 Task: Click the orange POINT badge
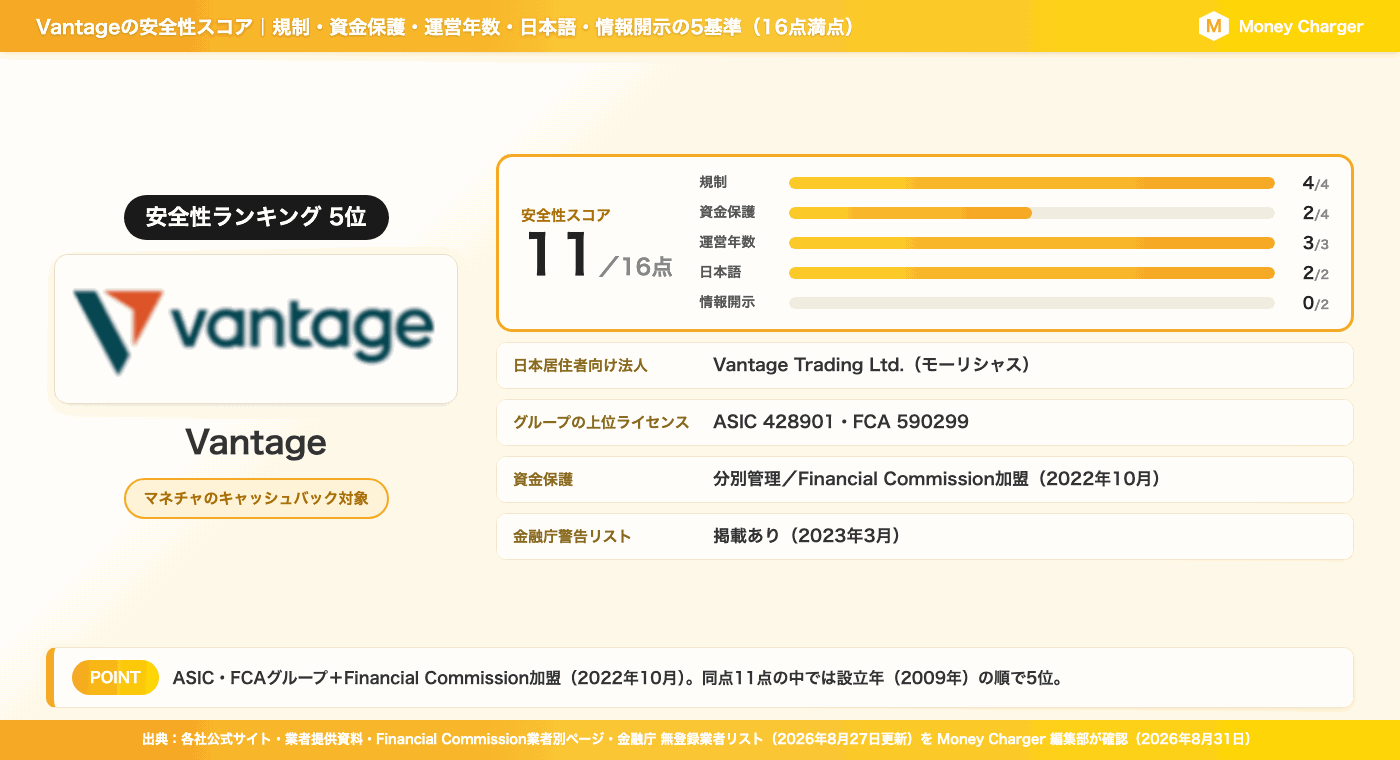pyautogui.click(x=115, y=677)
